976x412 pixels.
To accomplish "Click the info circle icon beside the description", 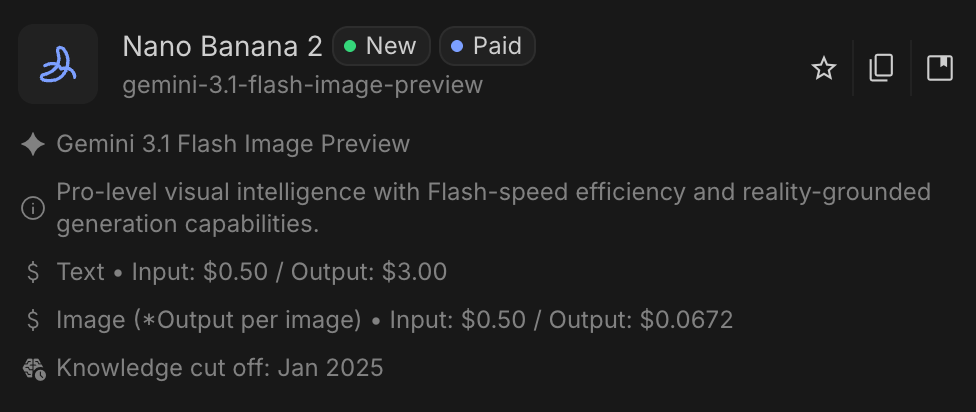I will tap(33, 208).
